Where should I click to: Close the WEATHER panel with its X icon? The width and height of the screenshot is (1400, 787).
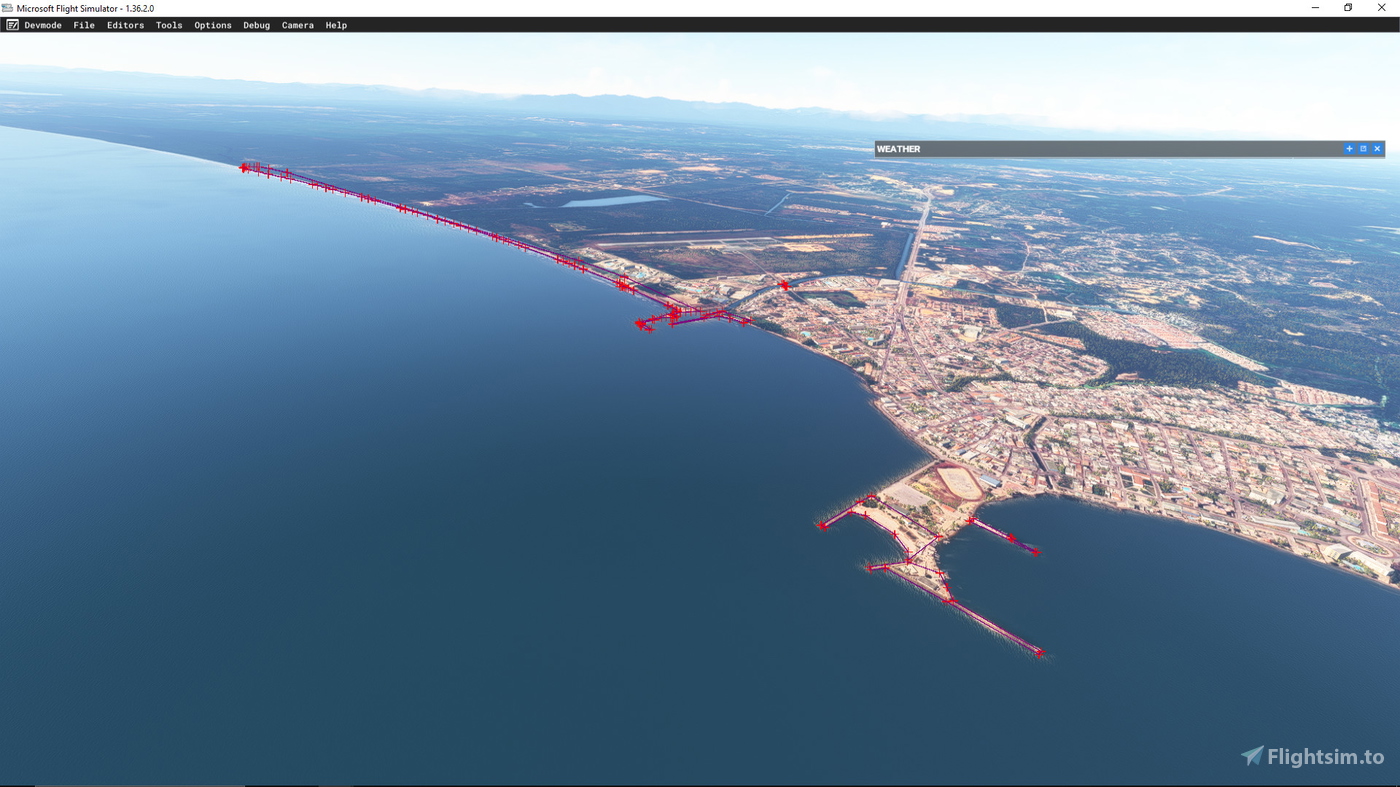point(1377,148)
